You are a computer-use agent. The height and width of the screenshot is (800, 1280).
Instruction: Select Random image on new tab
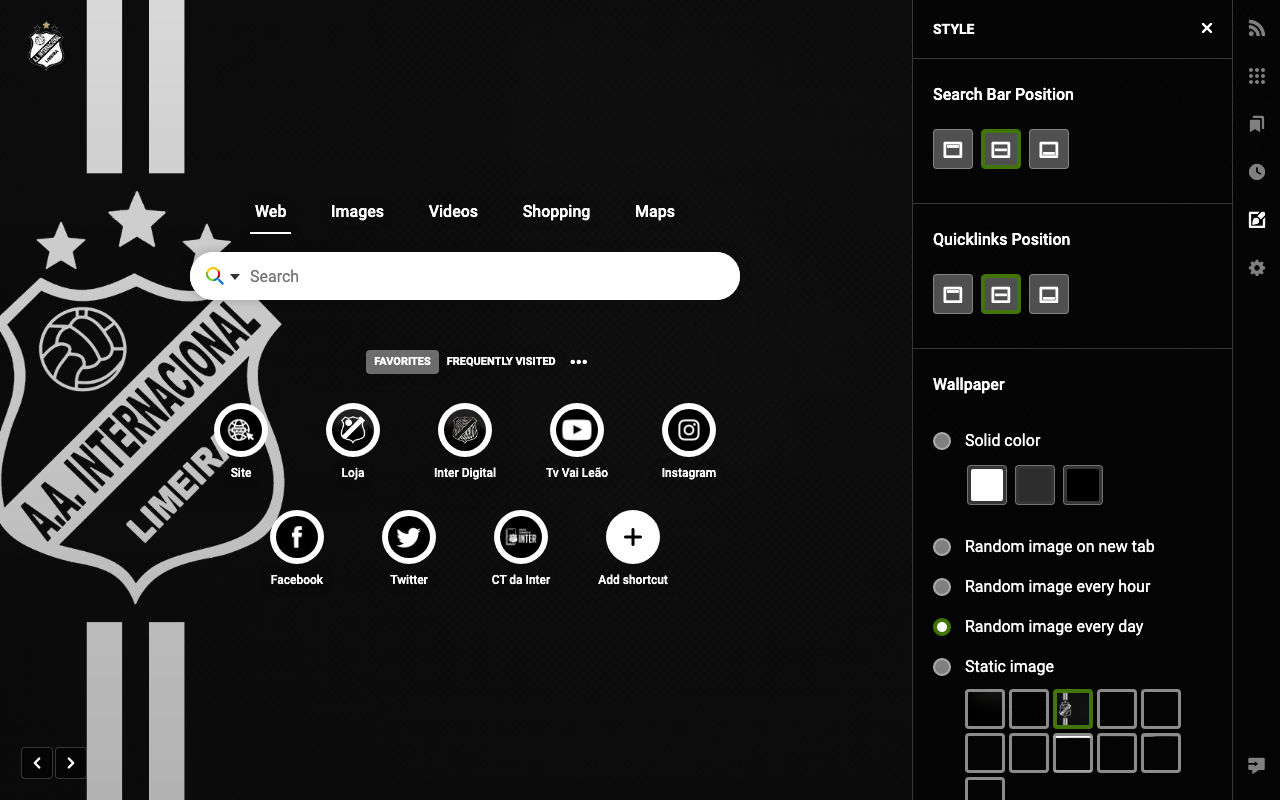coord(942,547)
